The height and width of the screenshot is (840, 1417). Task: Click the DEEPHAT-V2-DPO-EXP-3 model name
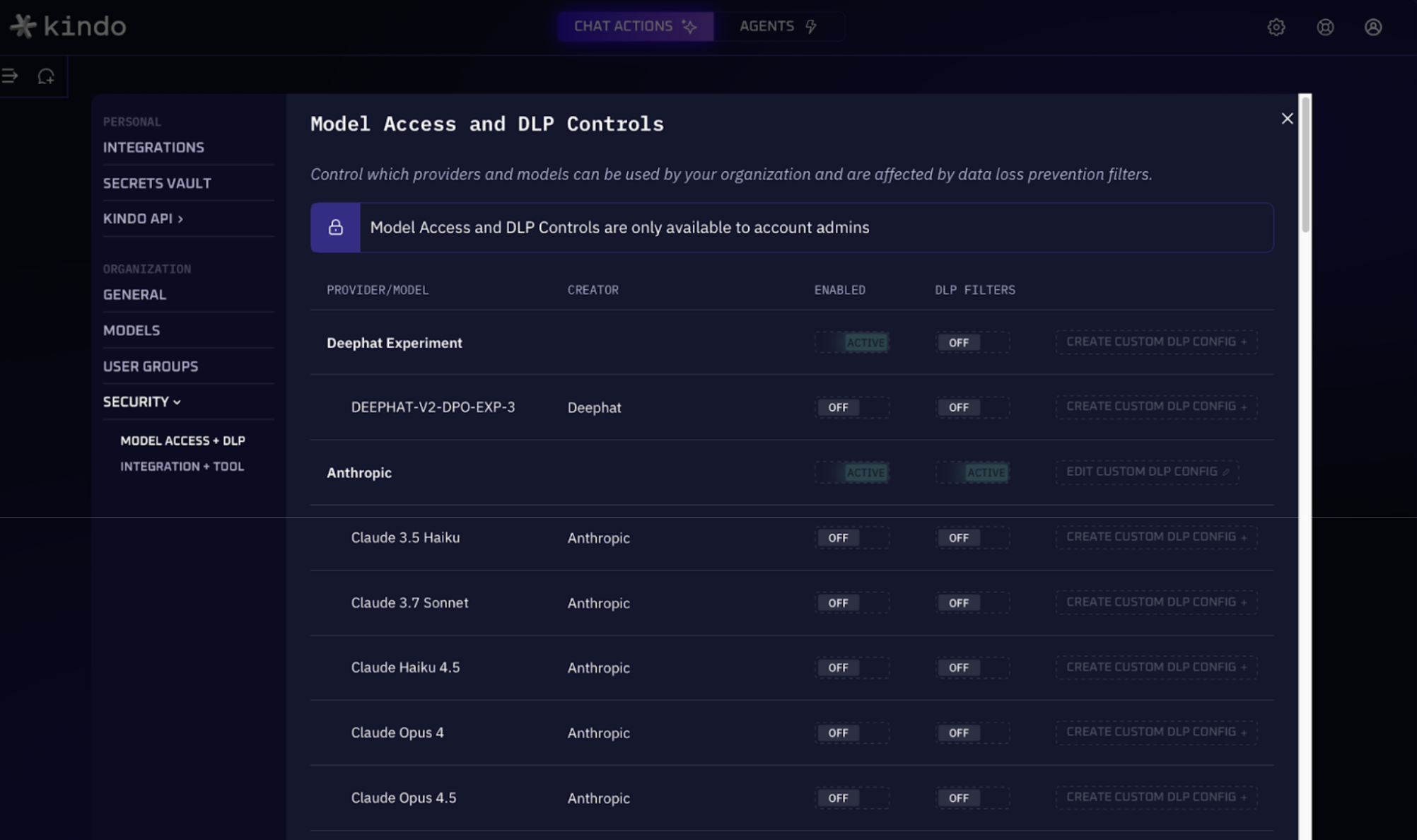pyautogui.click(x=433, y=407)
